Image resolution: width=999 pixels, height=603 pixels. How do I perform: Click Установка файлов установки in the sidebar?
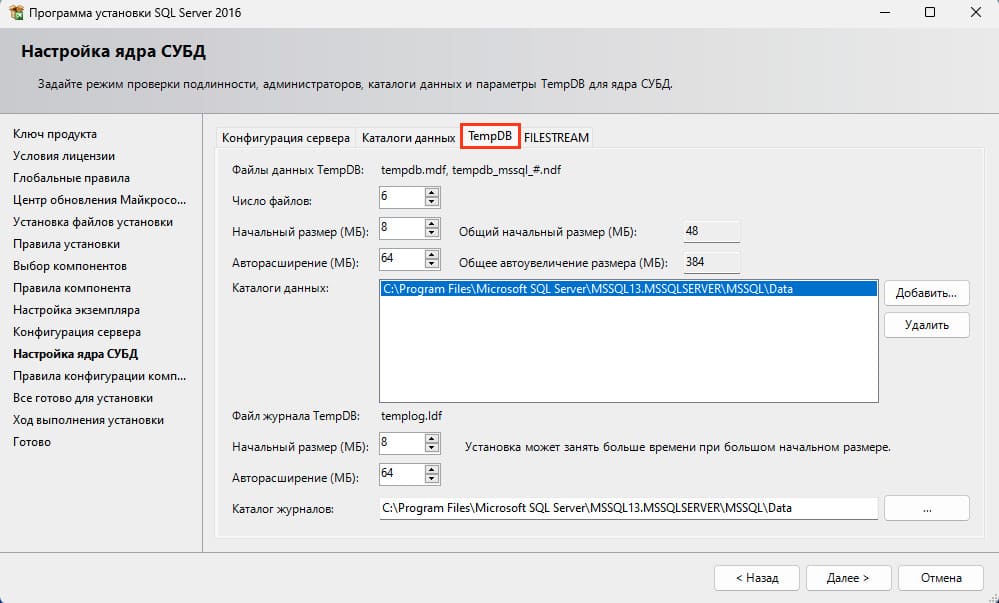click(93, 222)
